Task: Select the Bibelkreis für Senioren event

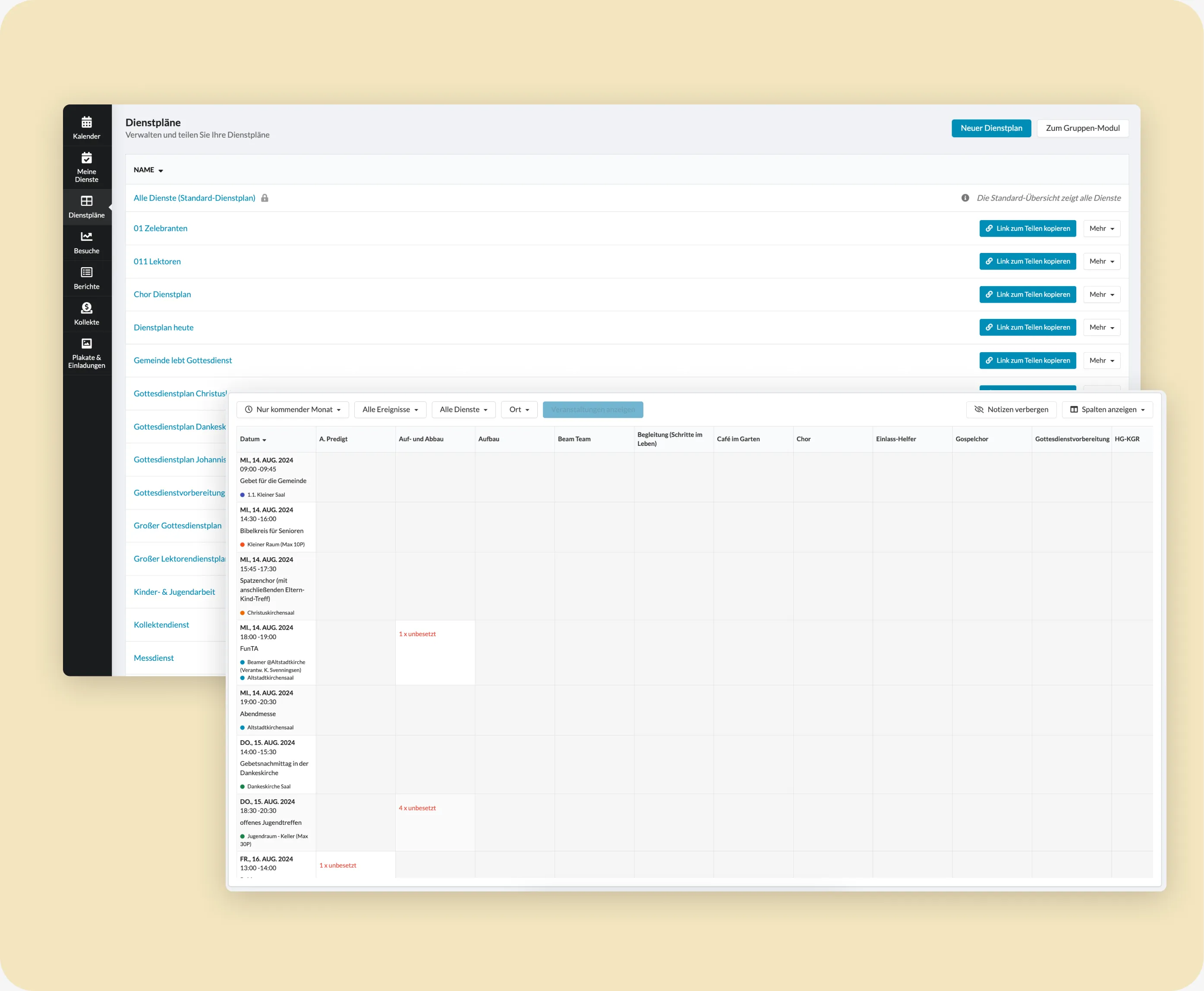Action: (271, 531)
